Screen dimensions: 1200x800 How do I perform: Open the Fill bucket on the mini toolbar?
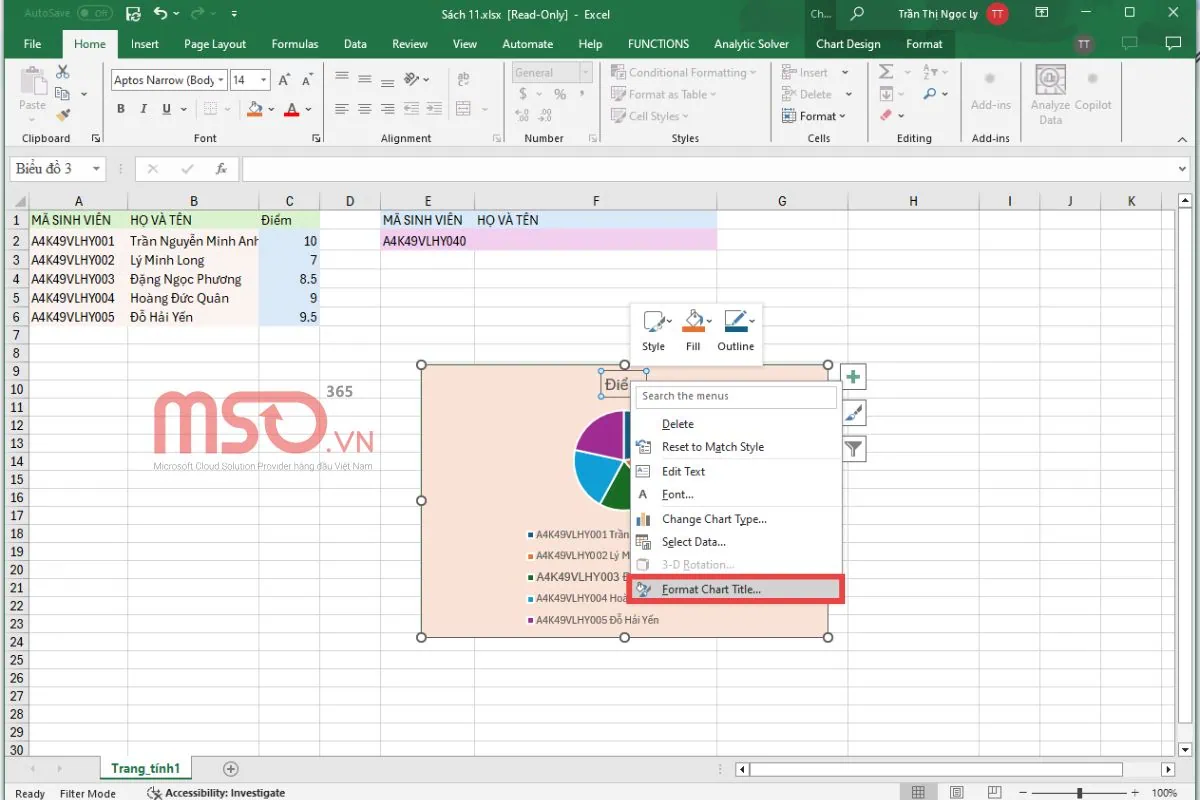[693, 322]
